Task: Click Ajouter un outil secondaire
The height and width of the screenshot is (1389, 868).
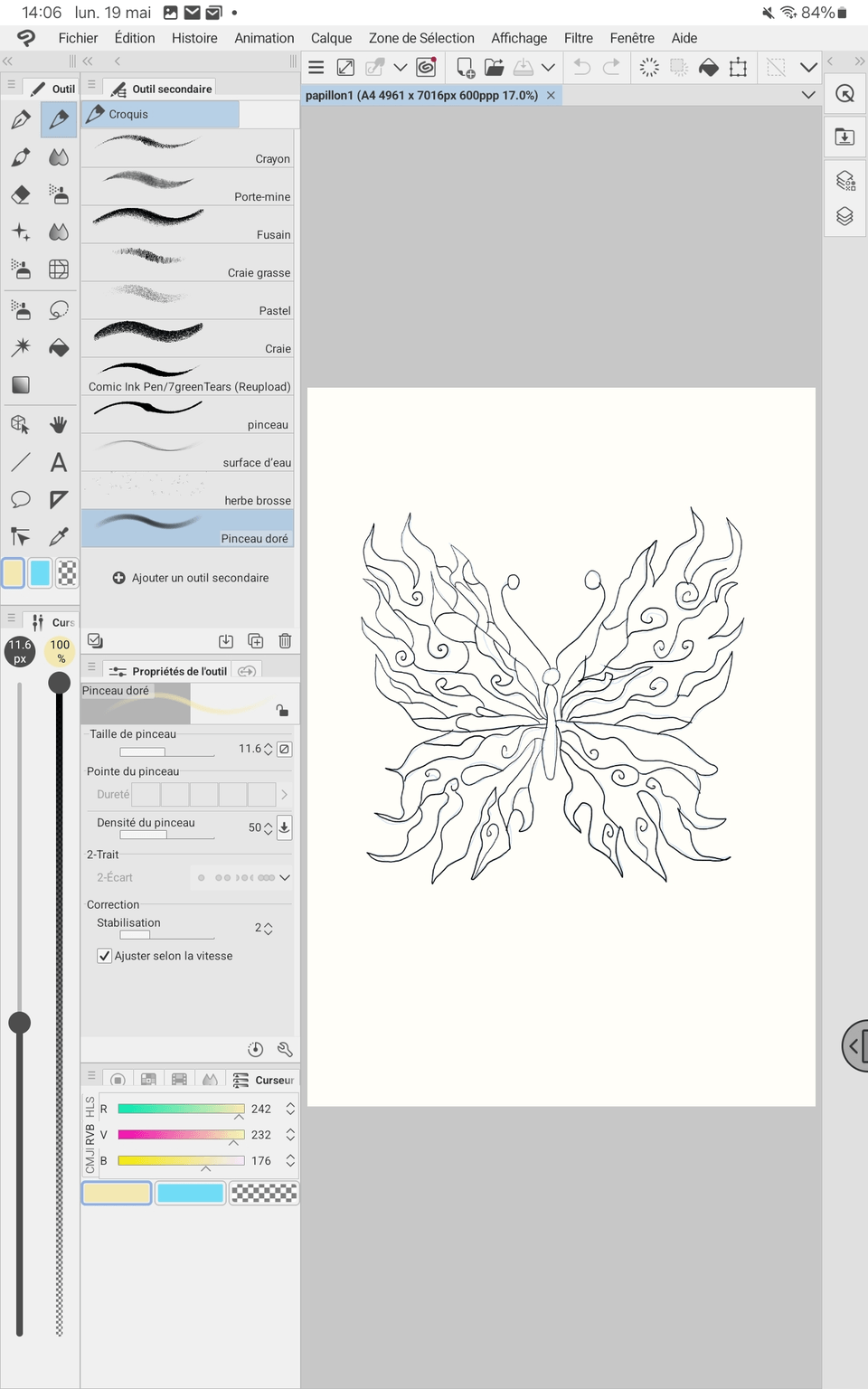Action: coord(191,578)
